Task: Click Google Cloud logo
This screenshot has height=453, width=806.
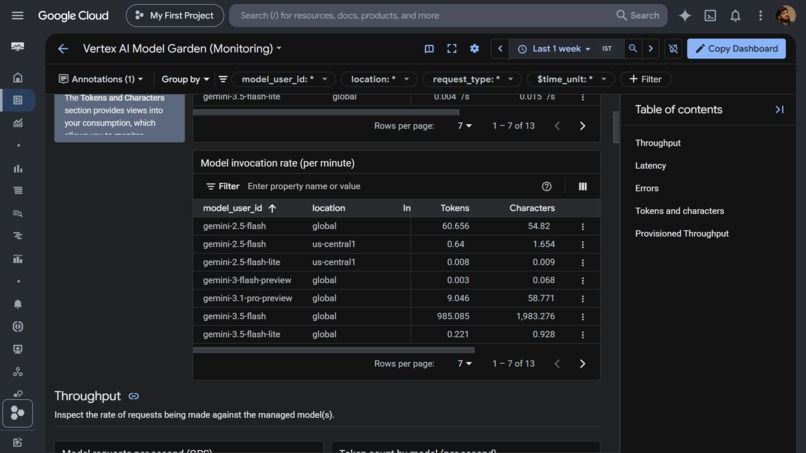Action: click(x=73, y=15)
